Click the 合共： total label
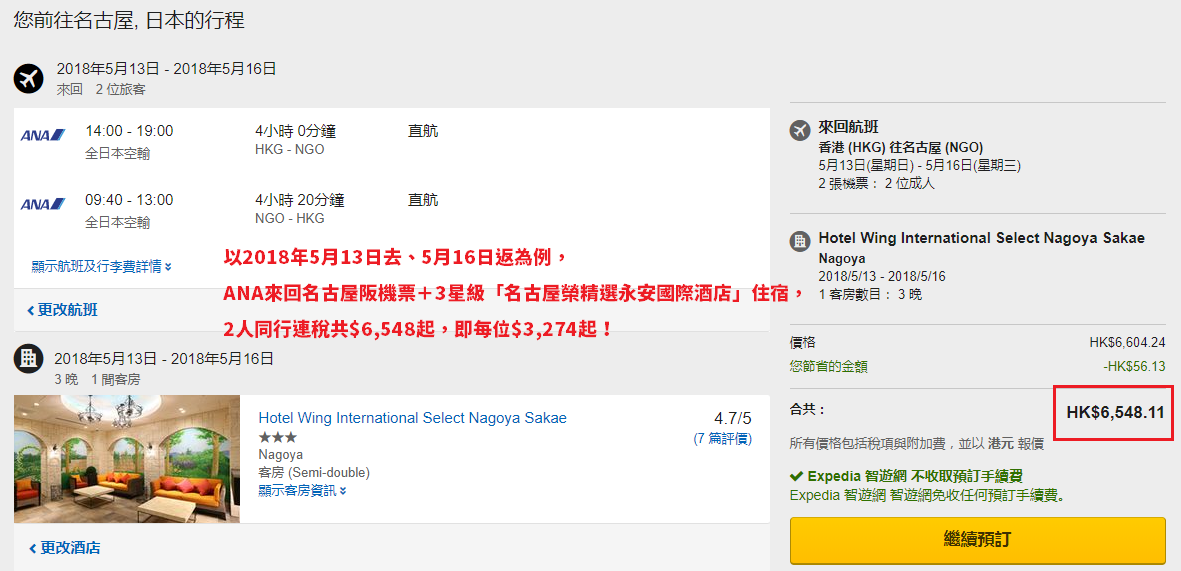Screen dimensions: 1181x571 pos(807,411)
